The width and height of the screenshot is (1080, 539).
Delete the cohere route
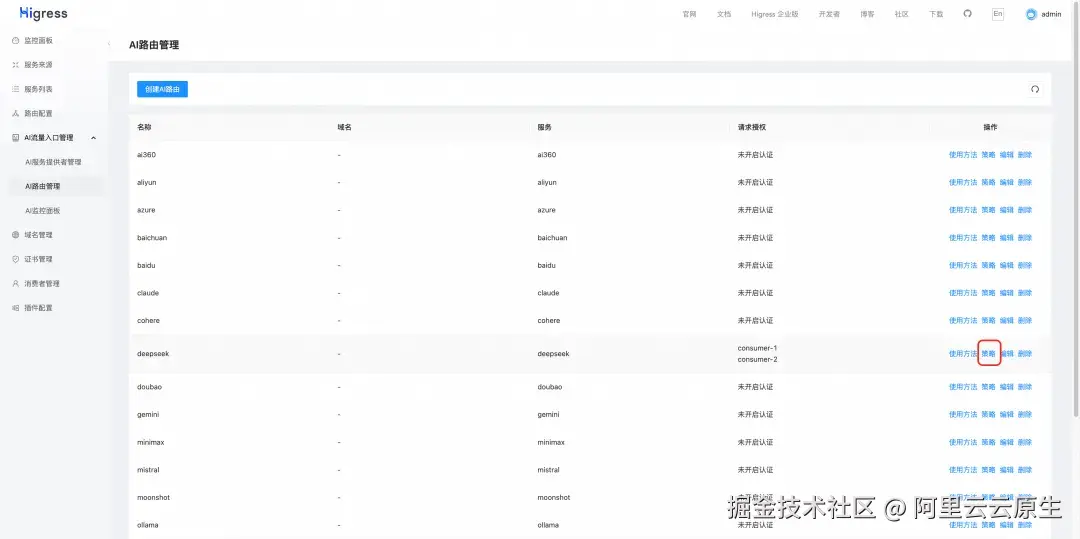(1025, 320)
